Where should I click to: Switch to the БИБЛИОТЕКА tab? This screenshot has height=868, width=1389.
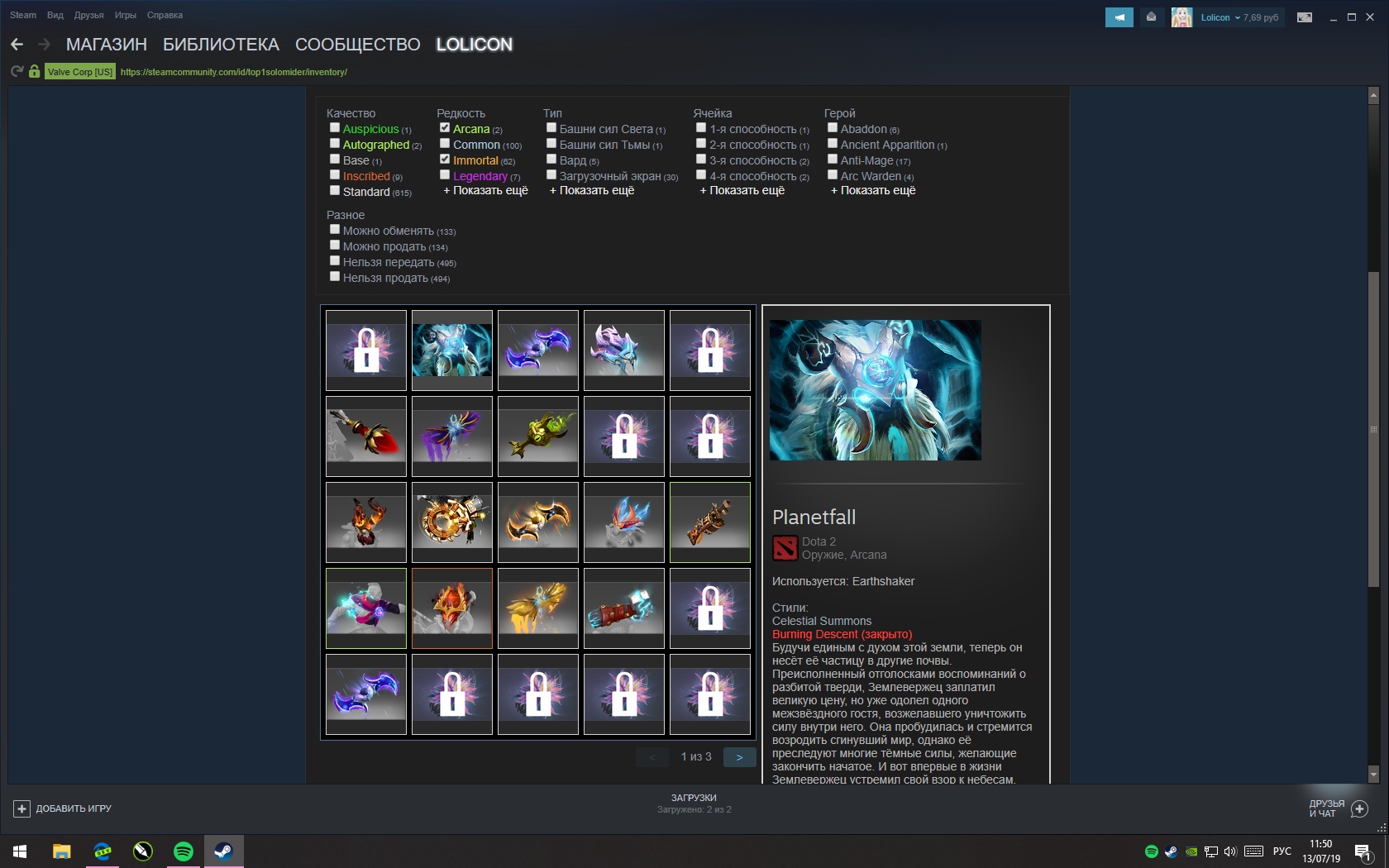tap(221, 45)
